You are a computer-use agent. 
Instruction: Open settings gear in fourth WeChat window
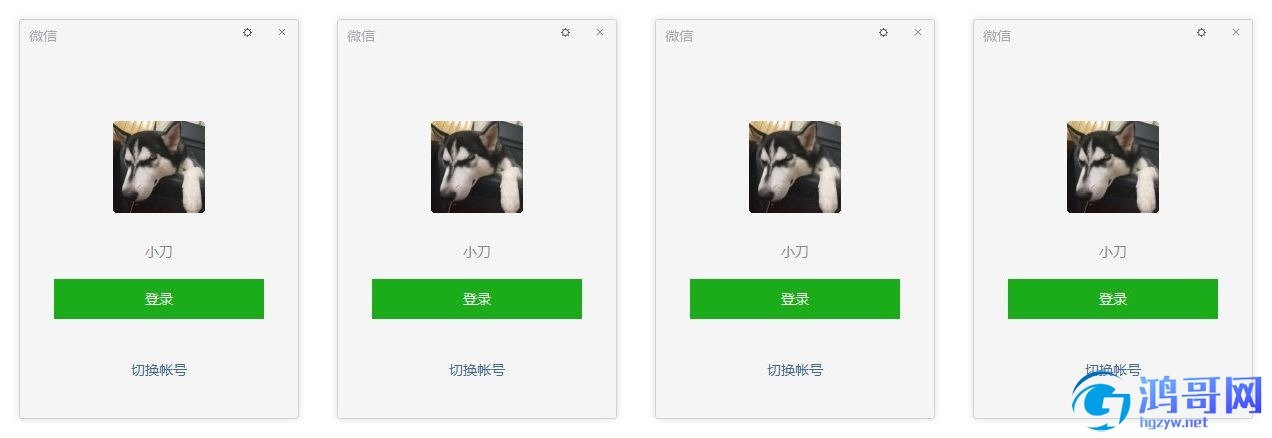[1201, 33]
